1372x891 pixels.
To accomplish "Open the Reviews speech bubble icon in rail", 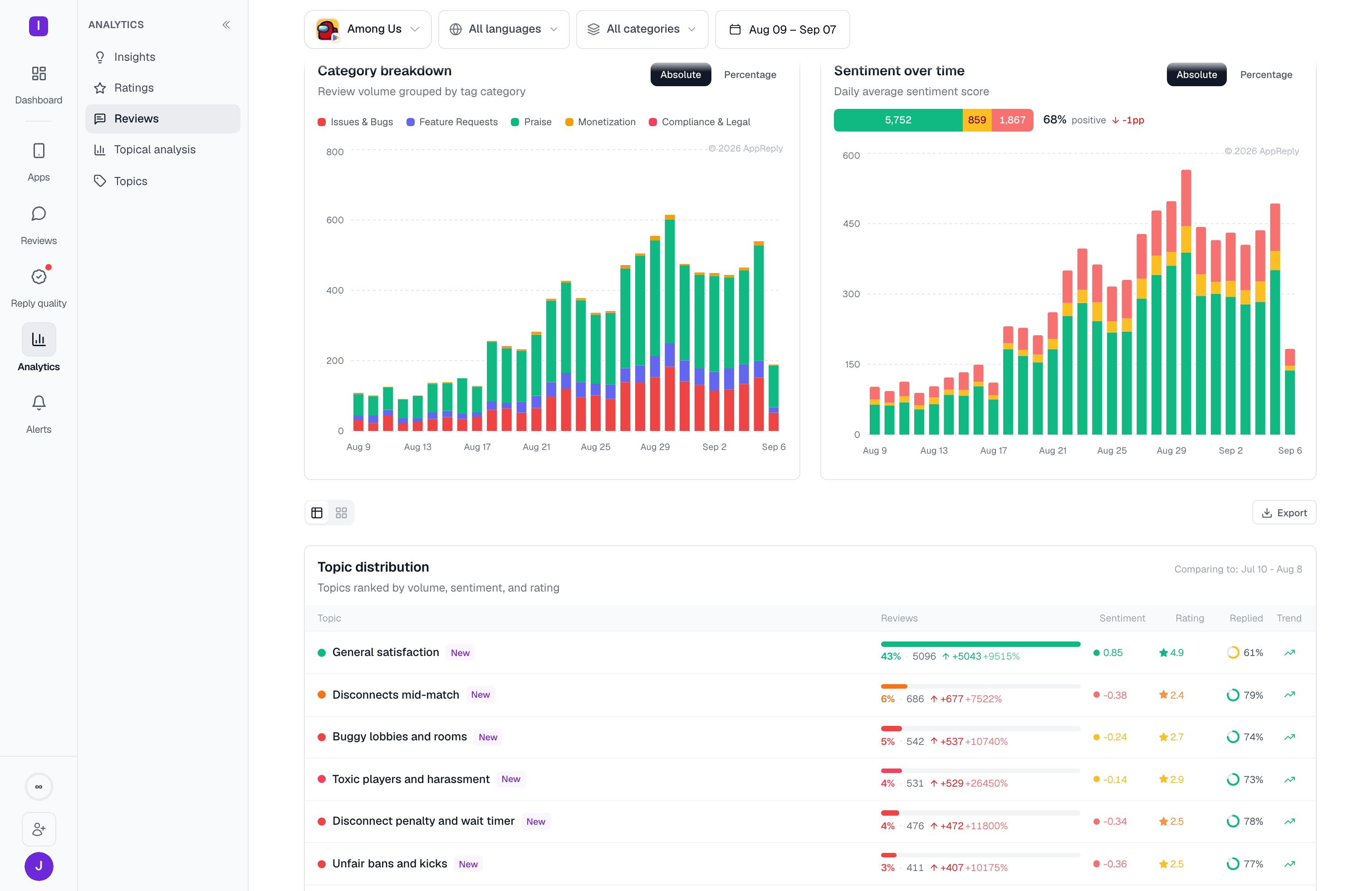I will 39,214.
